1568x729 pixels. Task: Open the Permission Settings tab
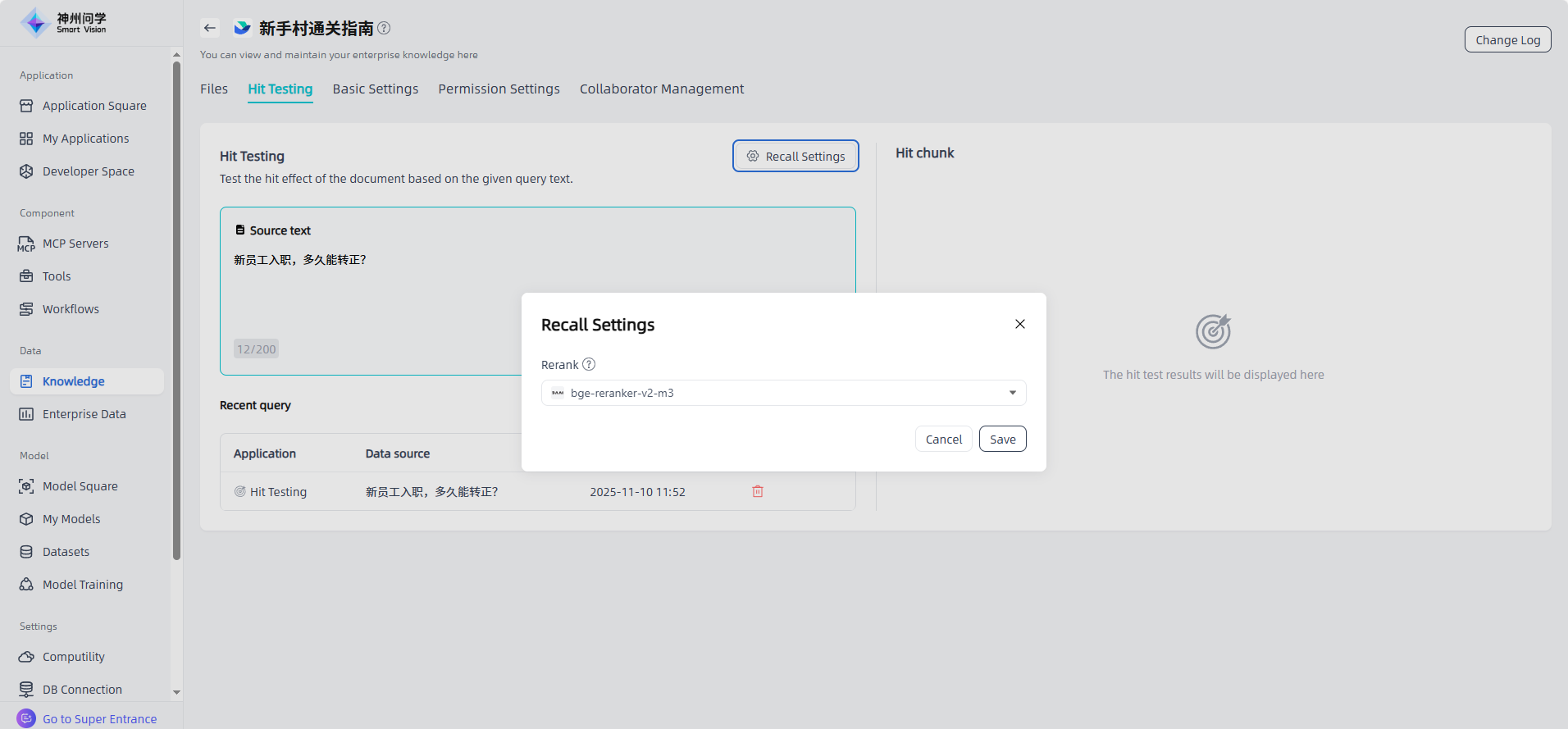pyautogui.click(x=499, y=89)
